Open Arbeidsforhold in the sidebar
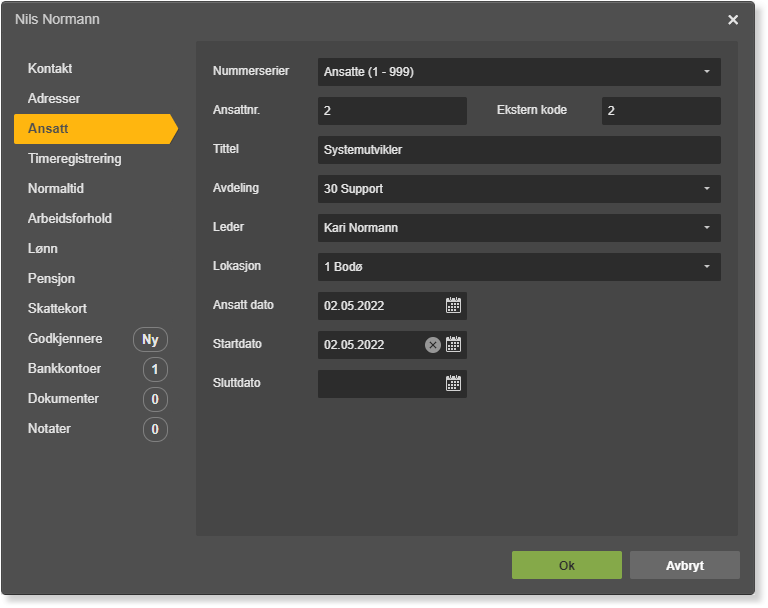Screen dimensions: 768x608 point(70,219)
